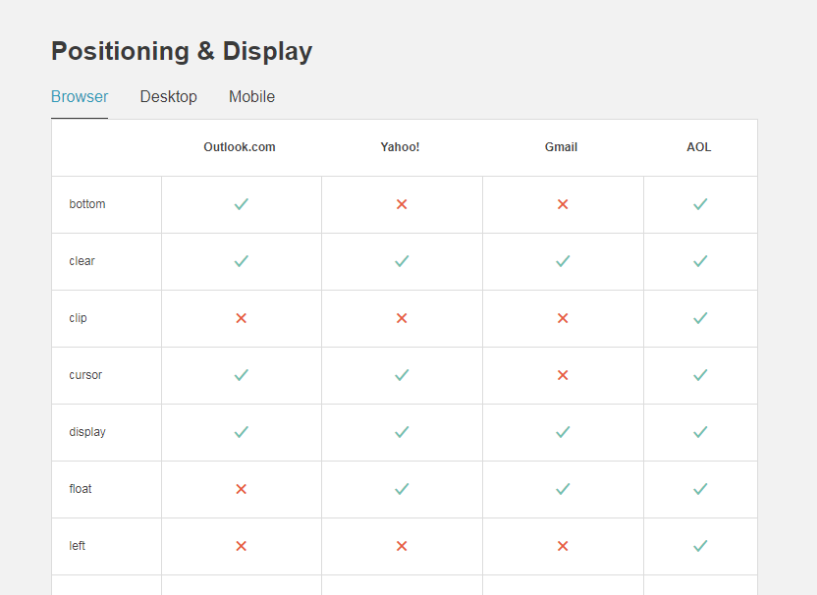The width and height of the screenshot is (817, 595).
Task: Select the 'cursor' property row label
Action: [x=85, y=375]
